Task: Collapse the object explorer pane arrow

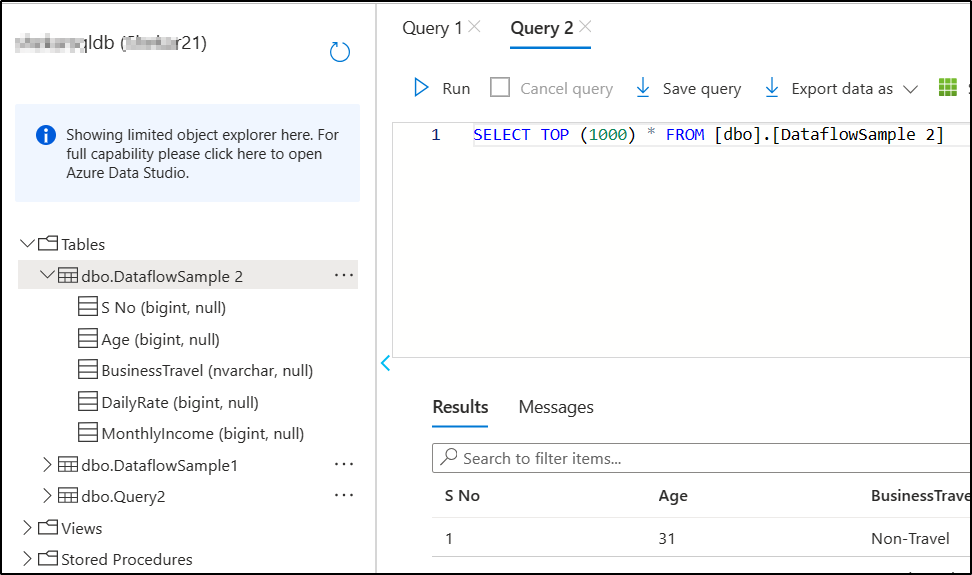Action: (x=386, y=363)
